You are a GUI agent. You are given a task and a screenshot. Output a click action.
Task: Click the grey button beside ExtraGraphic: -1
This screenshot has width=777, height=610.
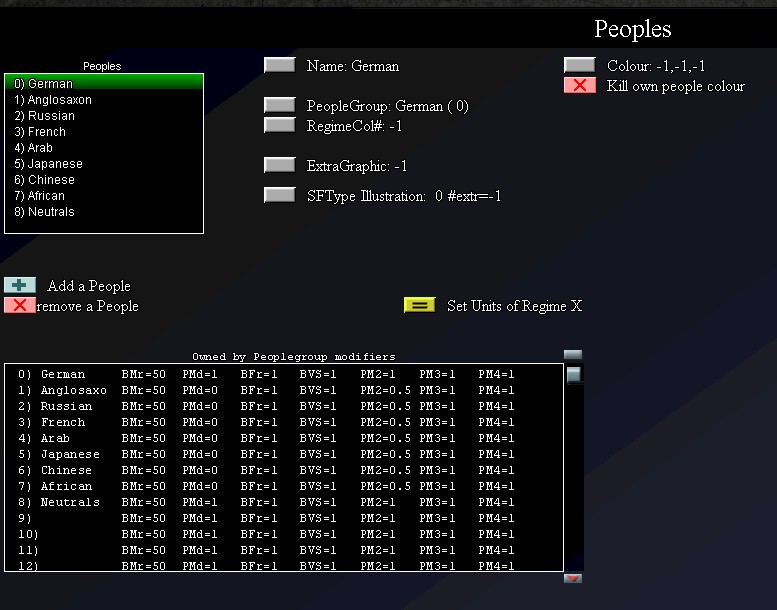point(280,165)
